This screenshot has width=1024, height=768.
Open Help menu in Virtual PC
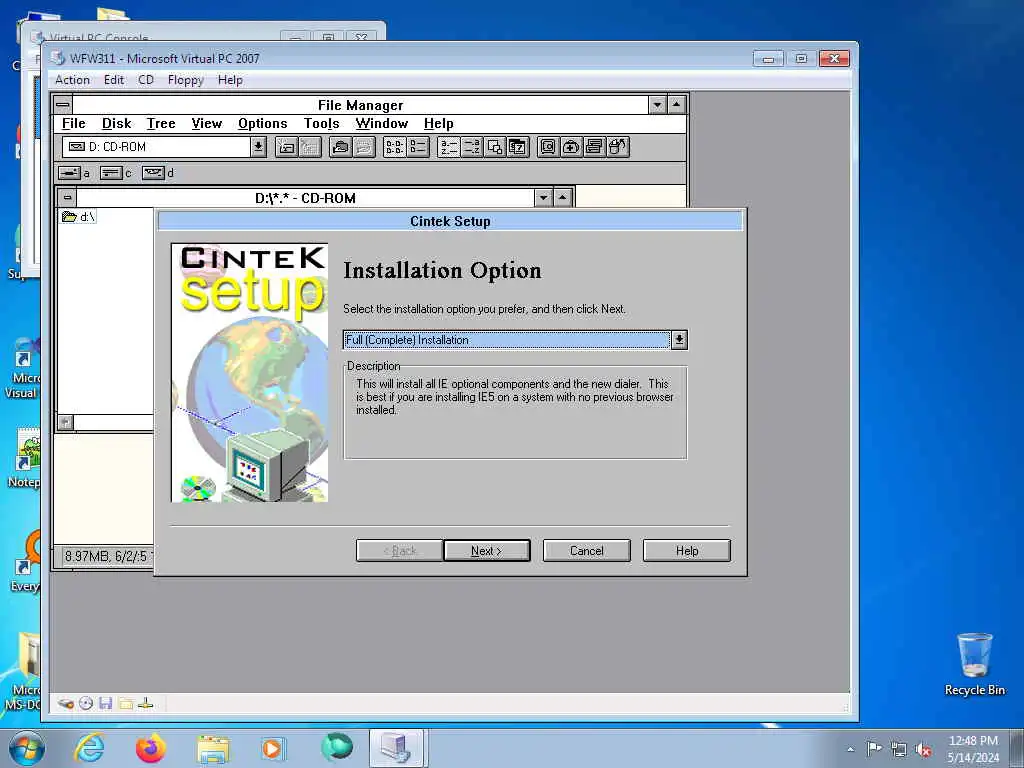point(230,80)
